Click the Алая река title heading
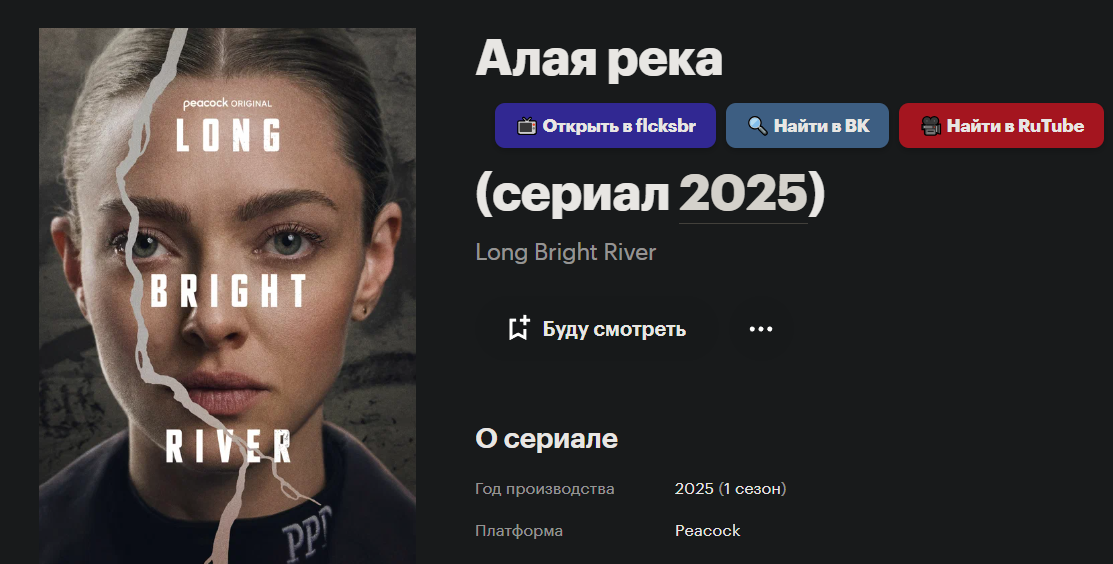Screen dimensions: 1113x564 pyautogui.click(x=599, y=58)
